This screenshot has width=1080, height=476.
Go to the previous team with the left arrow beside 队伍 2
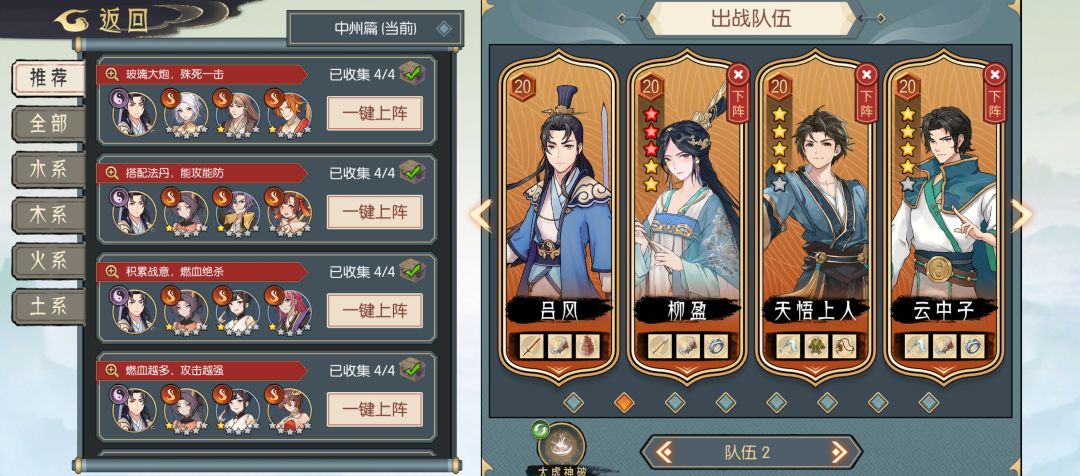pyautogui.click(x=664, y=453)
